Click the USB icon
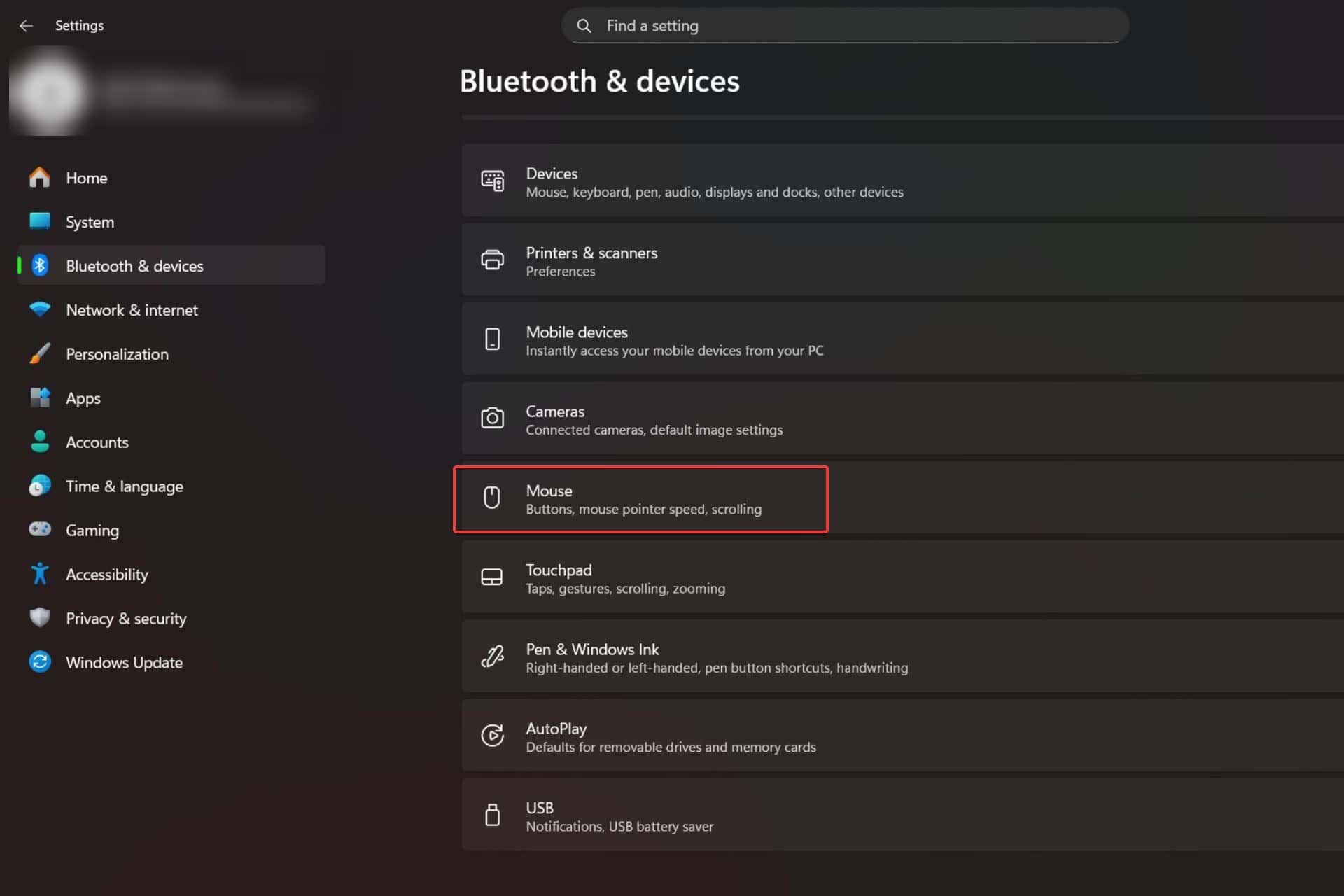1344x896 pixels. point(493,815)
